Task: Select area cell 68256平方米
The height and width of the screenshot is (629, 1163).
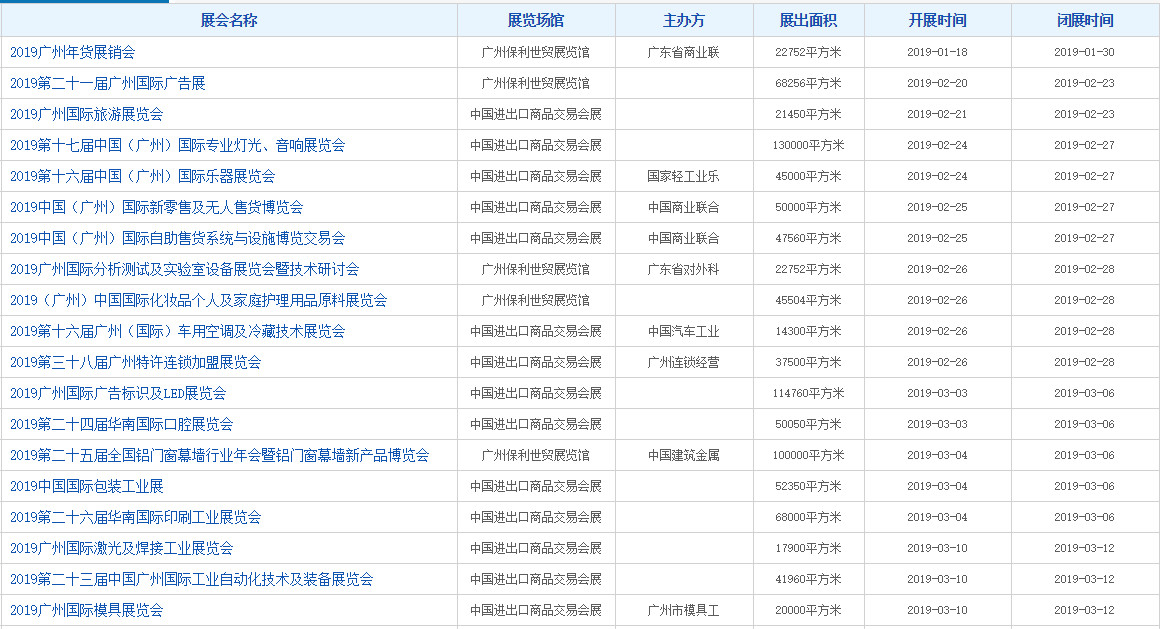Action: click(x=808, y=83)
